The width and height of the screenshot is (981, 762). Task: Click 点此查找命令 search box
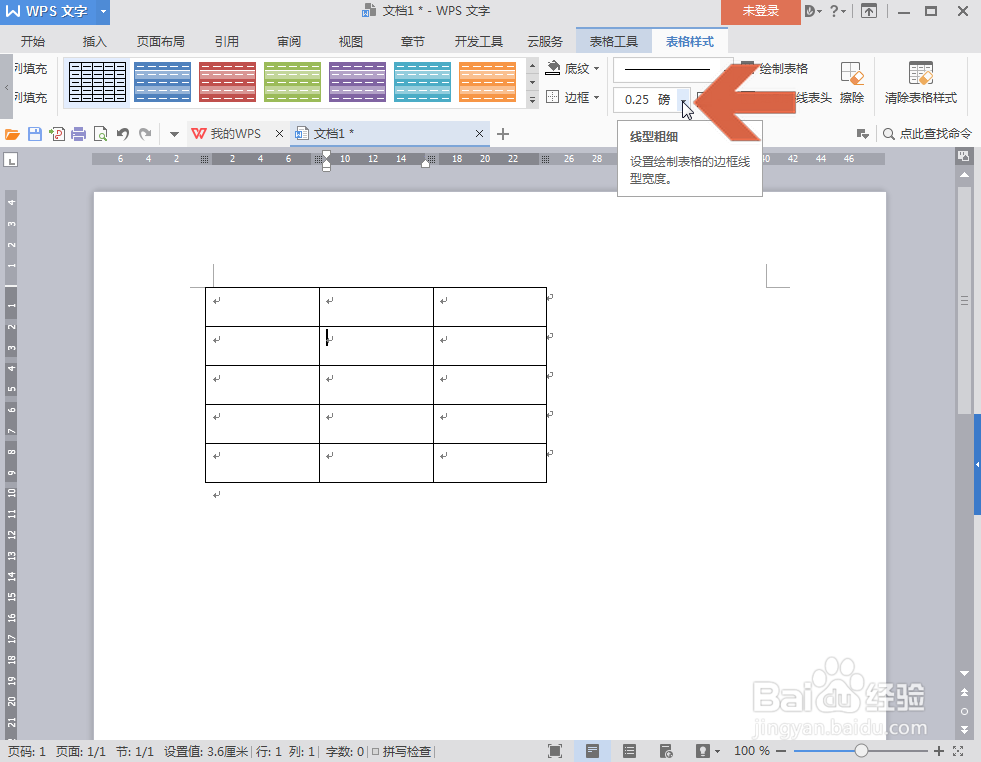click(927, 133)
